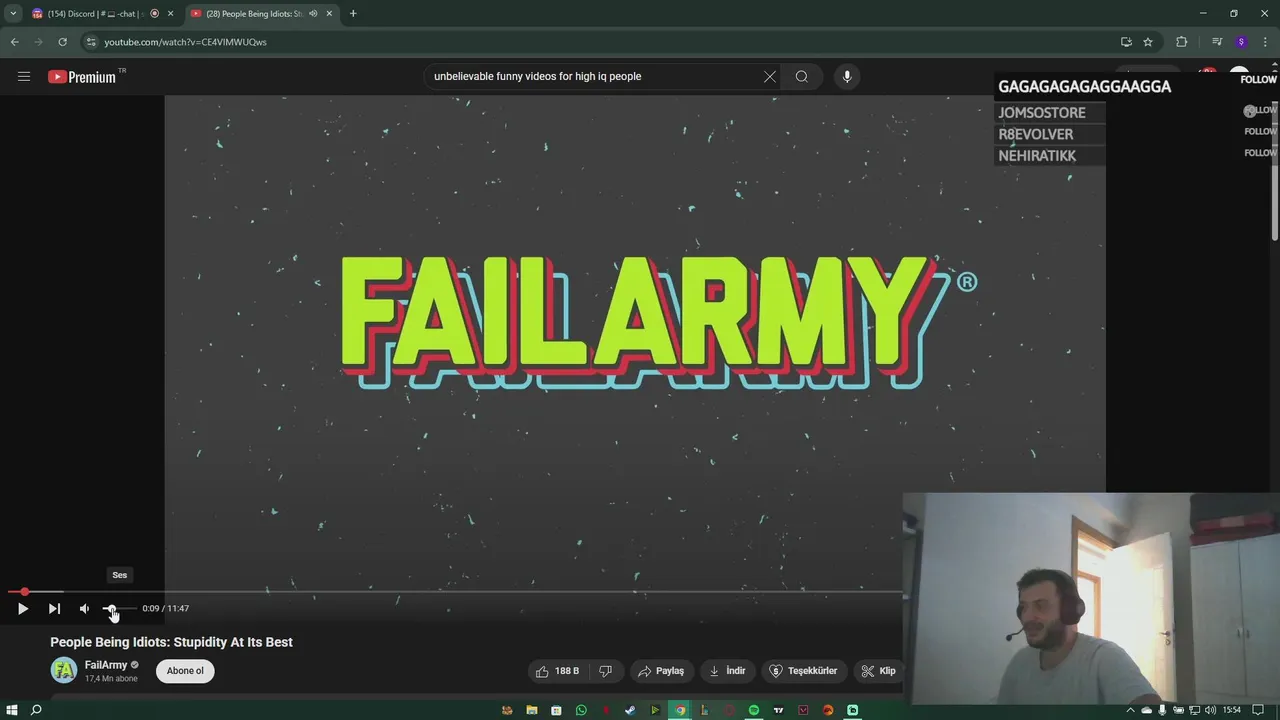Screen dimensions: 1280x720
Task: Click the search magnifier button
Action: click(802, 76)
